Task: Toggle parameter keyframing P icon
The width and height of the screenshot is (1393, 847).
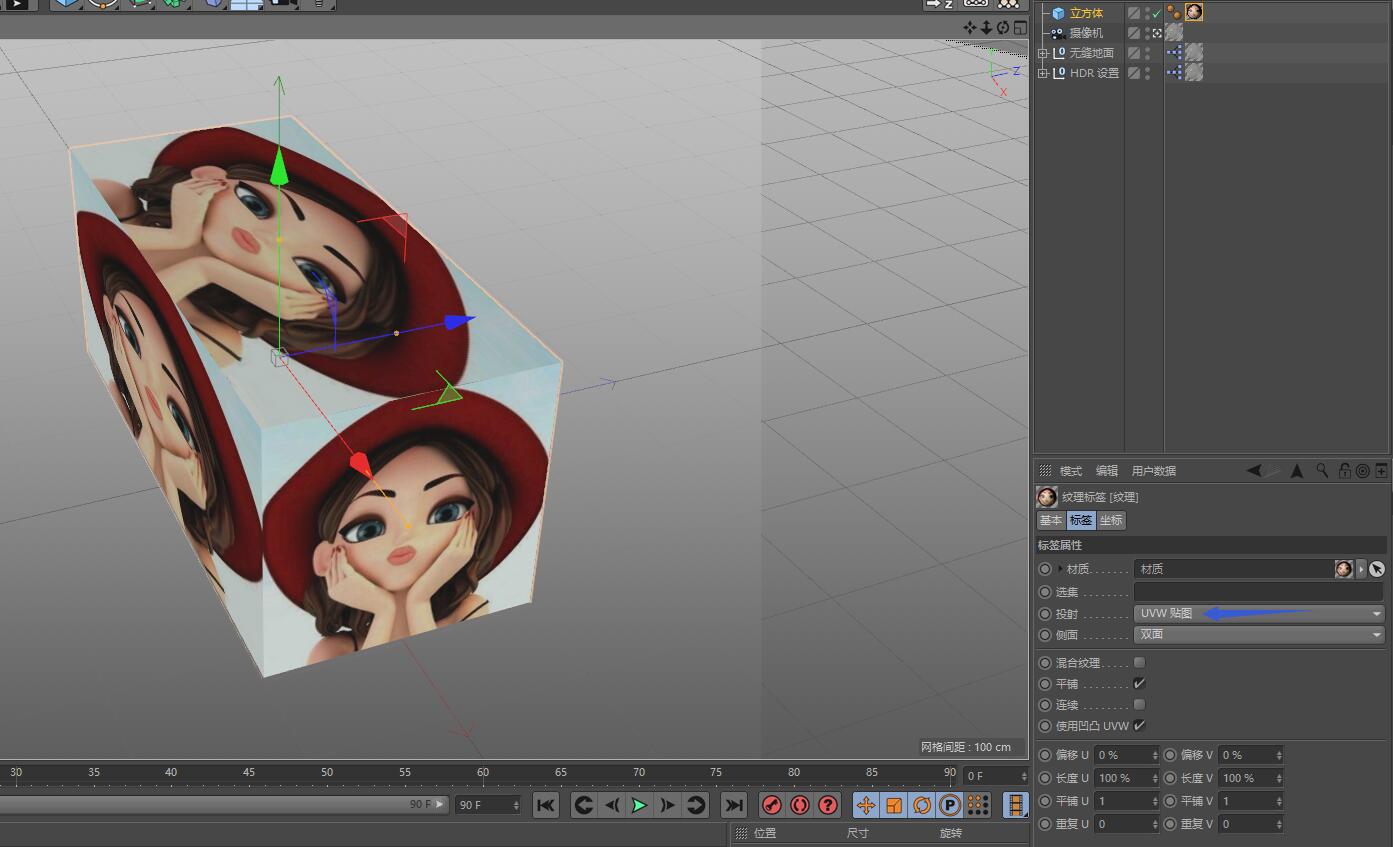Action: [x=950, y=805]
